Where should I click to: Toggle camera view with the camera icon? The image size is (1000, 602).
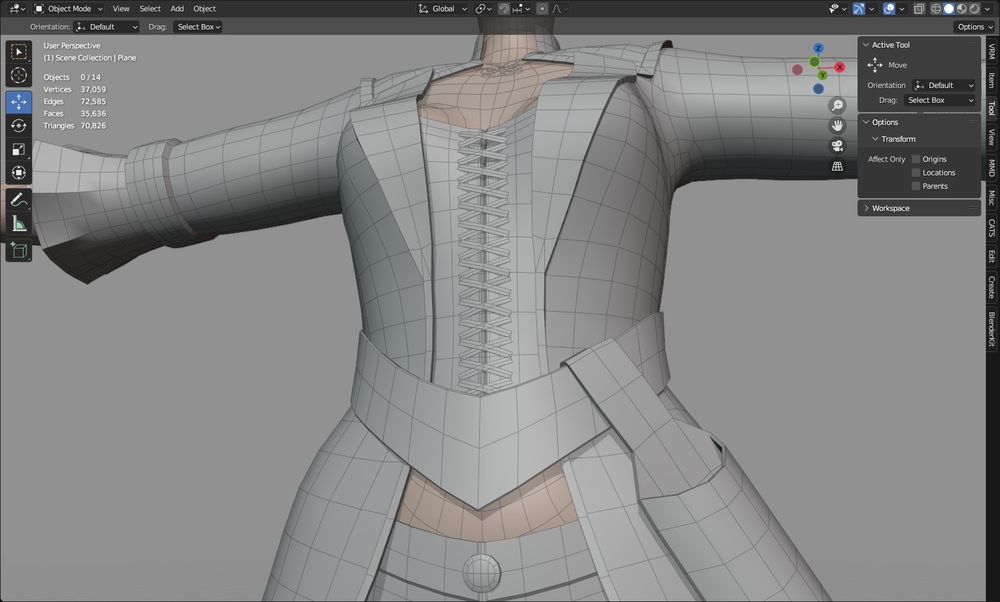pyautogui.click(x=837, y=146)
